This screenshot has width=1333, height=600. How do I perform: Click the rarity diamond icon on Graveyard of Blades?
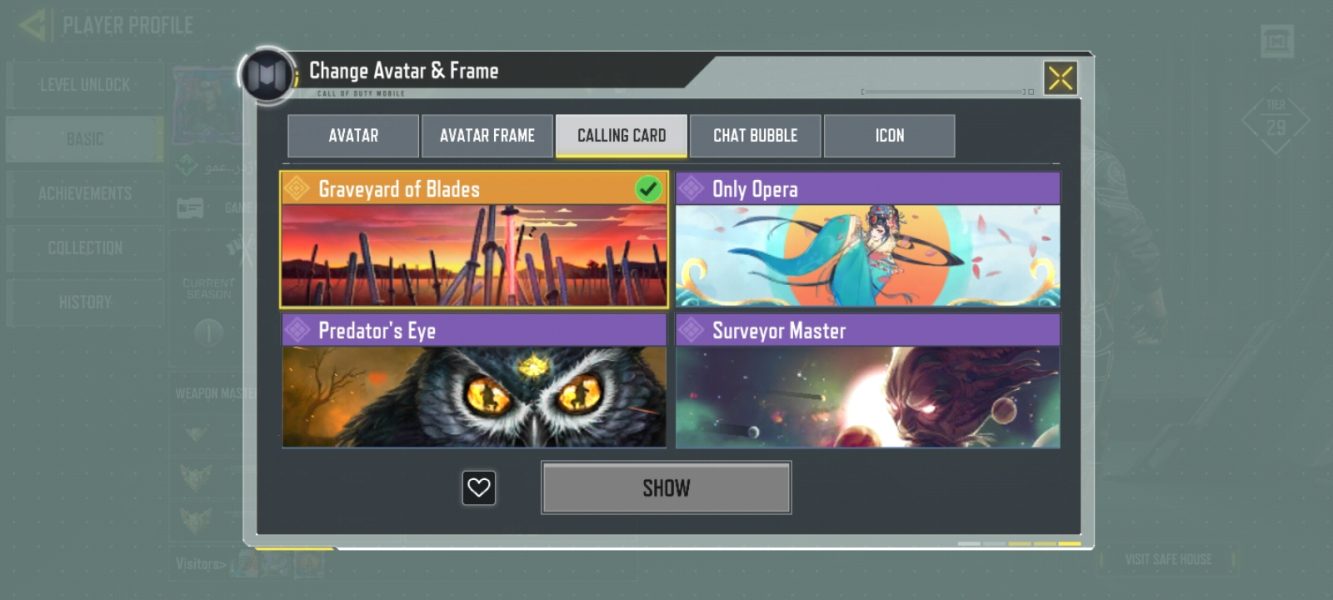pyautogui.click(x=296, y=188)
